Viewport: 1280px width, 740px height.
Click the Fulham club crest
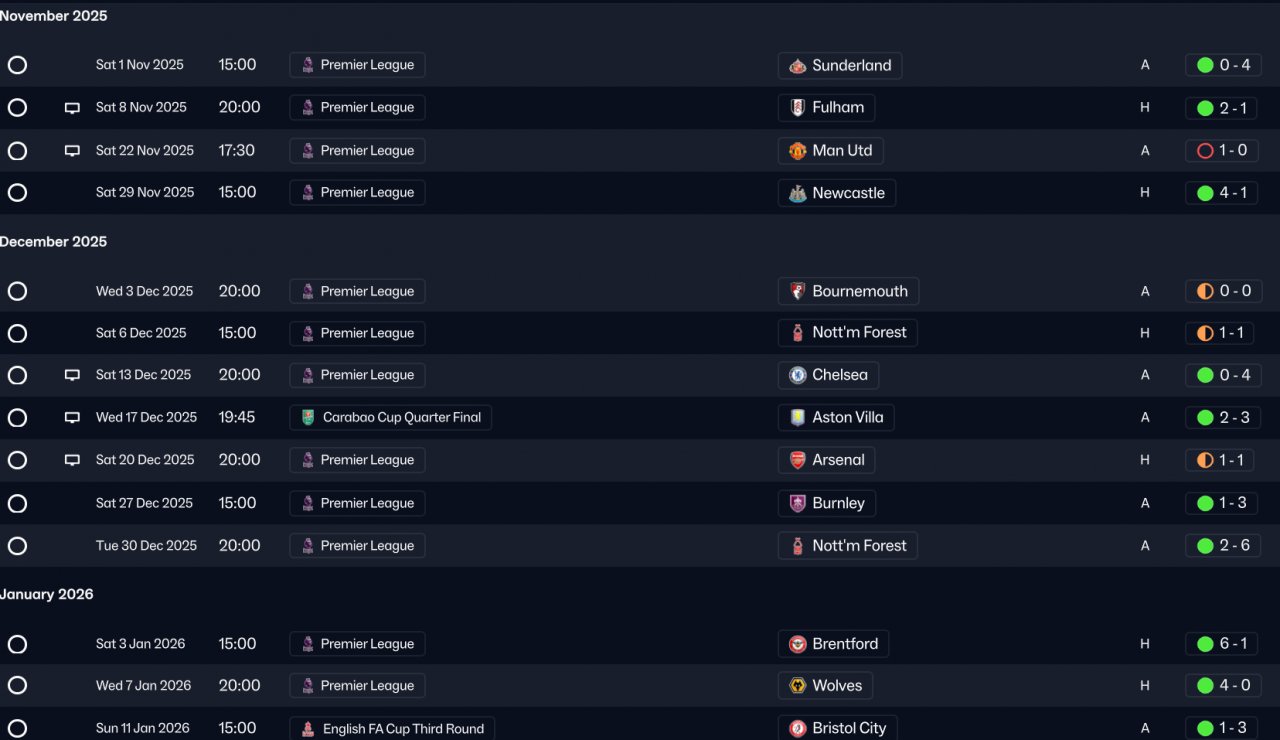797,108
